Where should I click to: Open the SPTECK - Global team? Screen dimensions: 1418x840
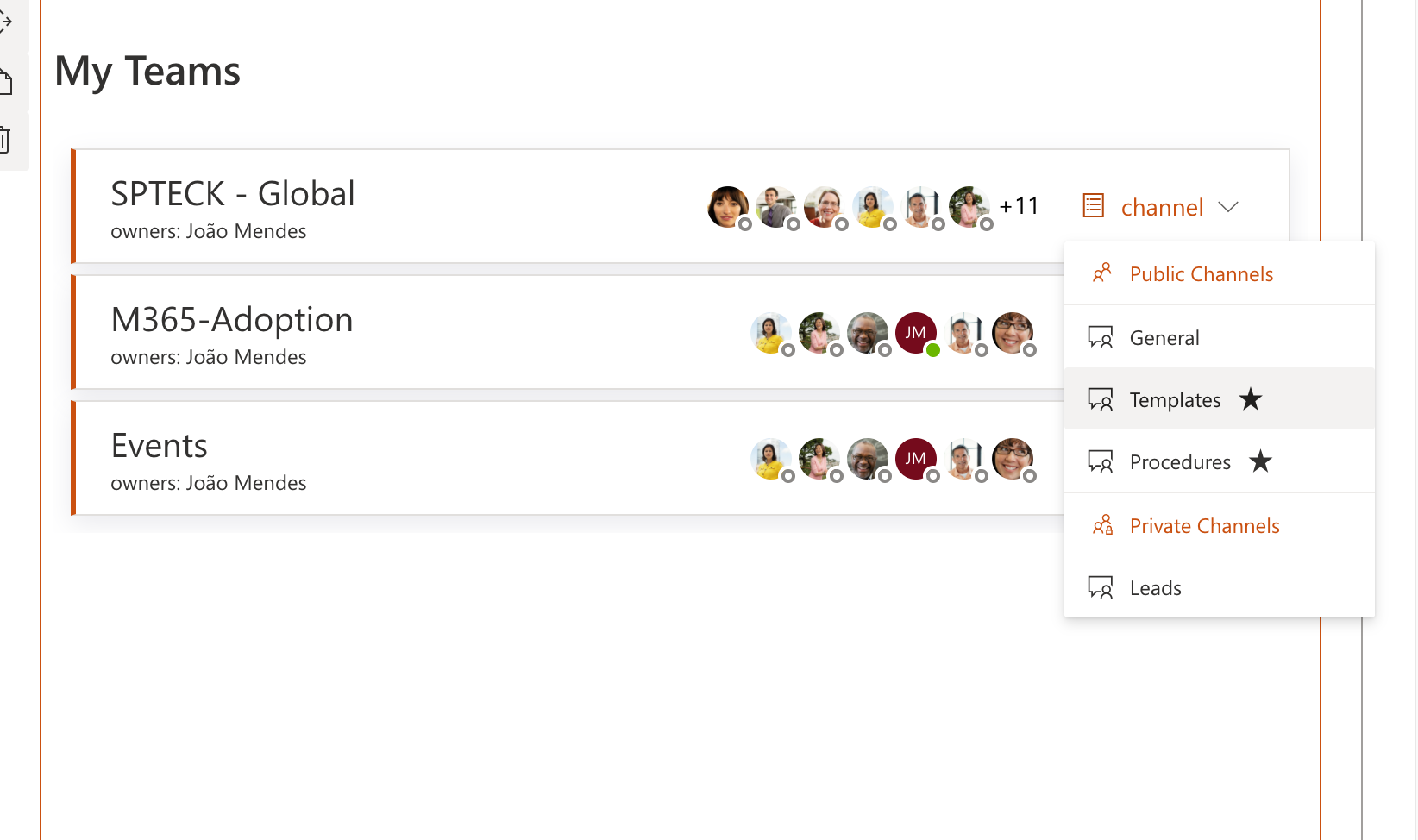pyautogui.click(x=233, y=193)
